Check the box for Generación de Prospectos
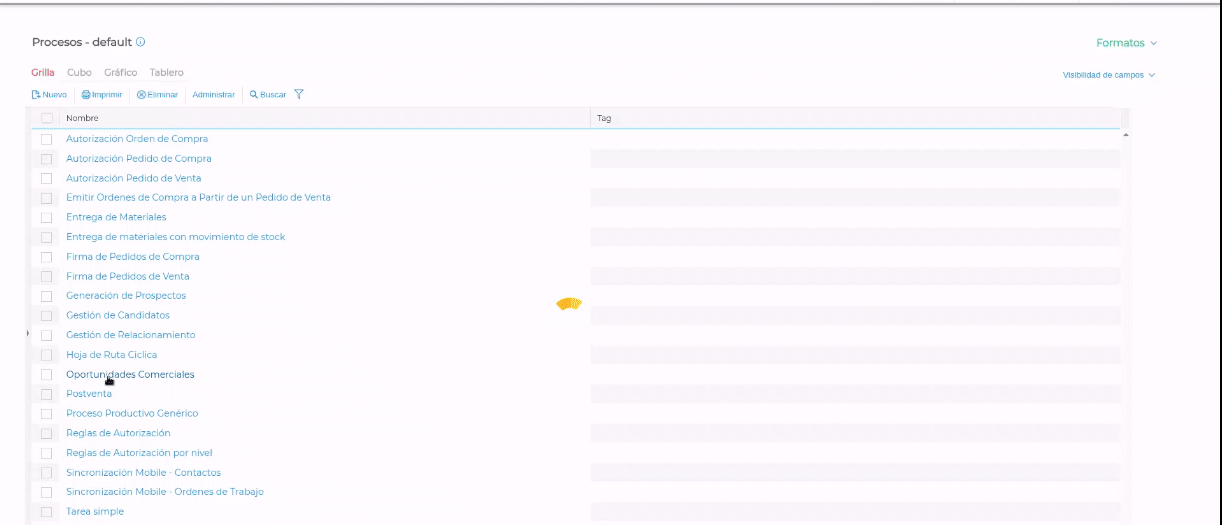Image resolution: width=1222 pixels, height=525 pixels. pos(46,296)
